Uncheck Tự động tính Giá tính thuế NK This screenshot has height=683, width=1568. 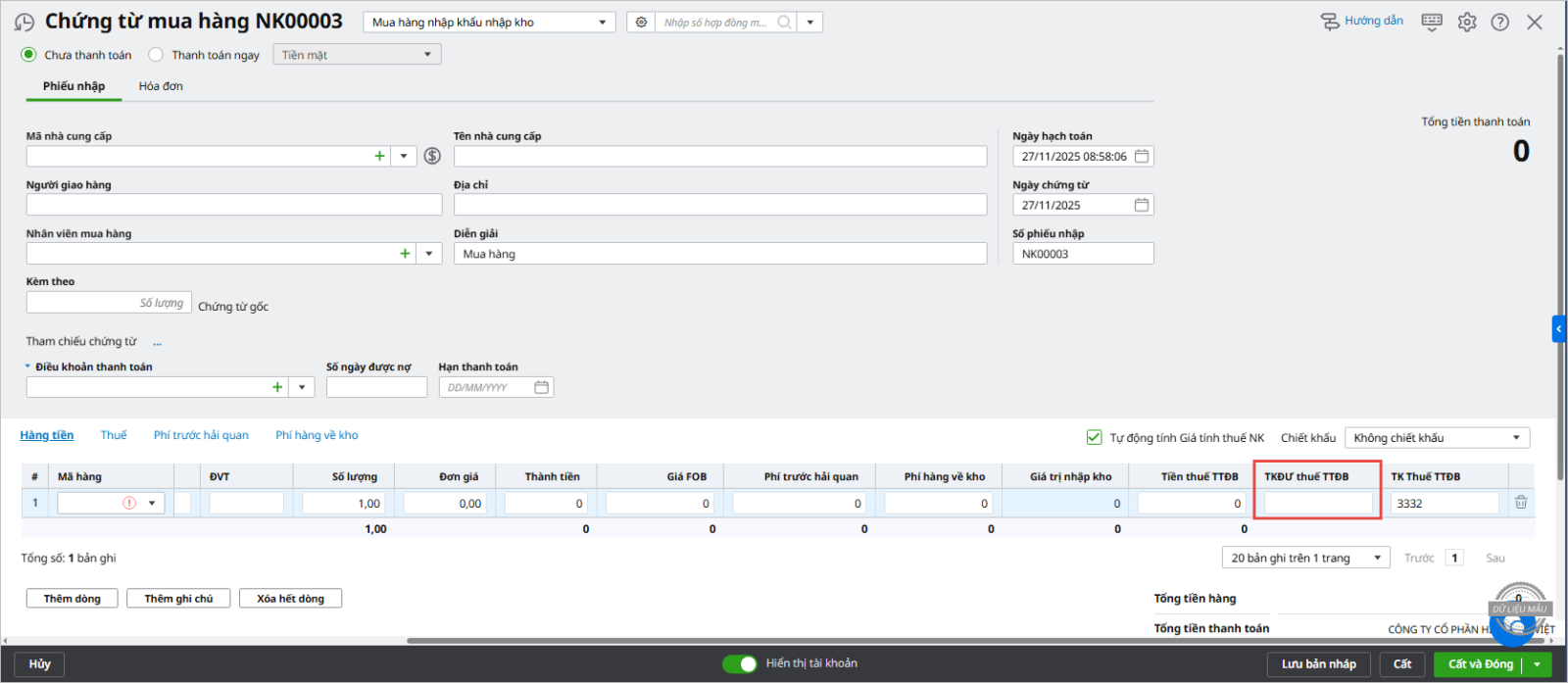tap(1095, 438)
